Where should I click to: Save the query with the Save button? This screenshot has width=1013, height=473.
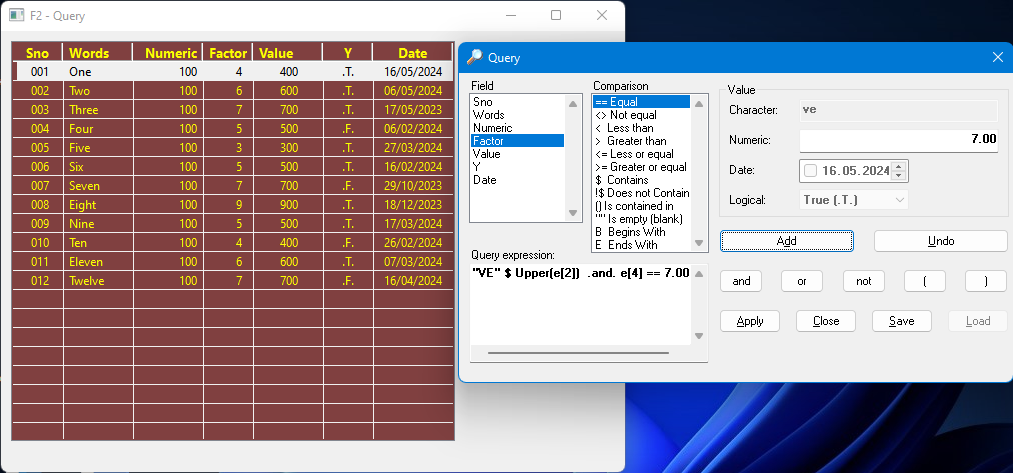pyautogui.click(x=901, y=321)
